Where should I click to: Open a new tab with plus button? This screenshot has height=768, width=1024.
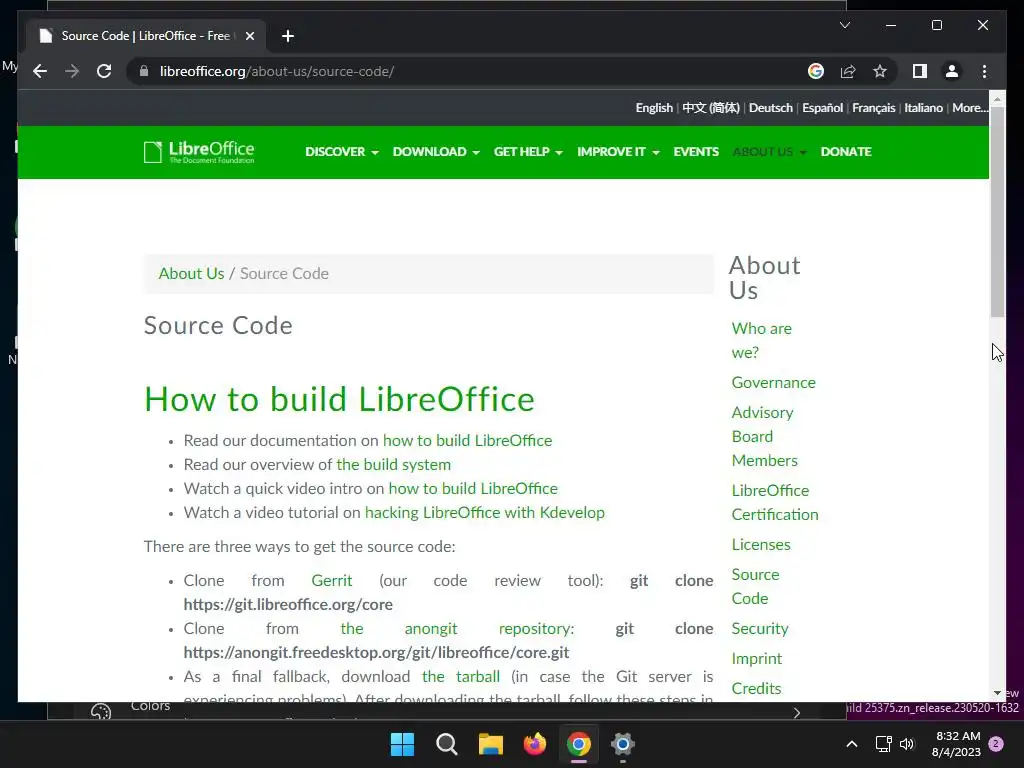[288, 36]
